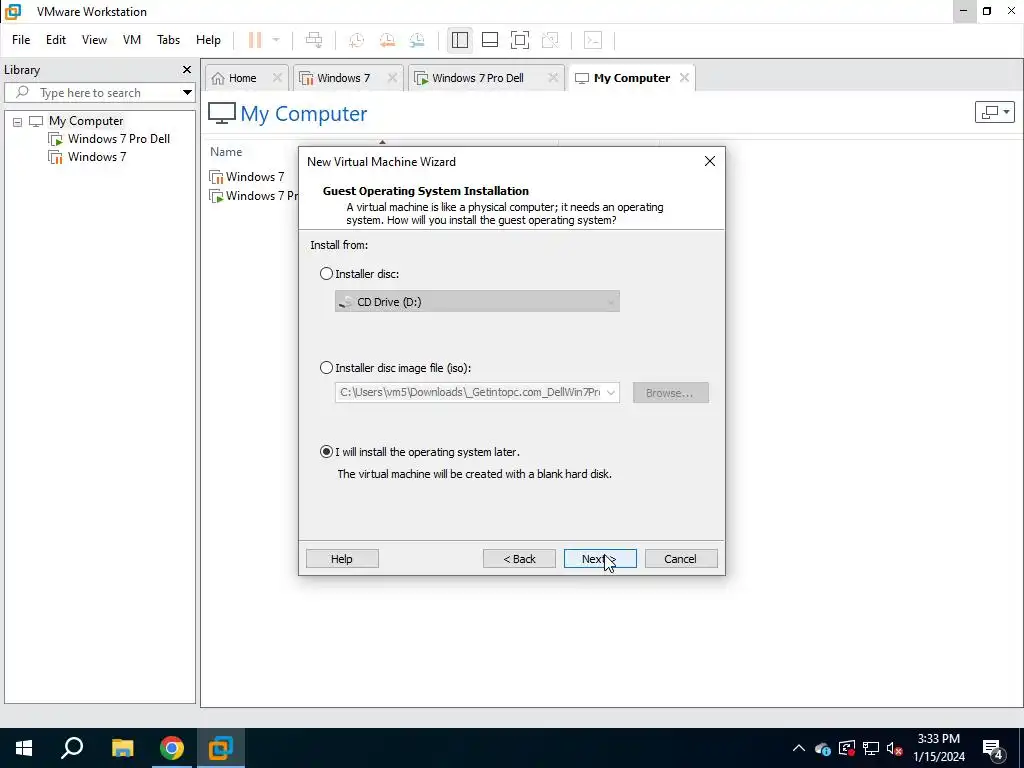Click the wizard Help button
Viewport: 1024px width, 768px height.
click(342, 559)
